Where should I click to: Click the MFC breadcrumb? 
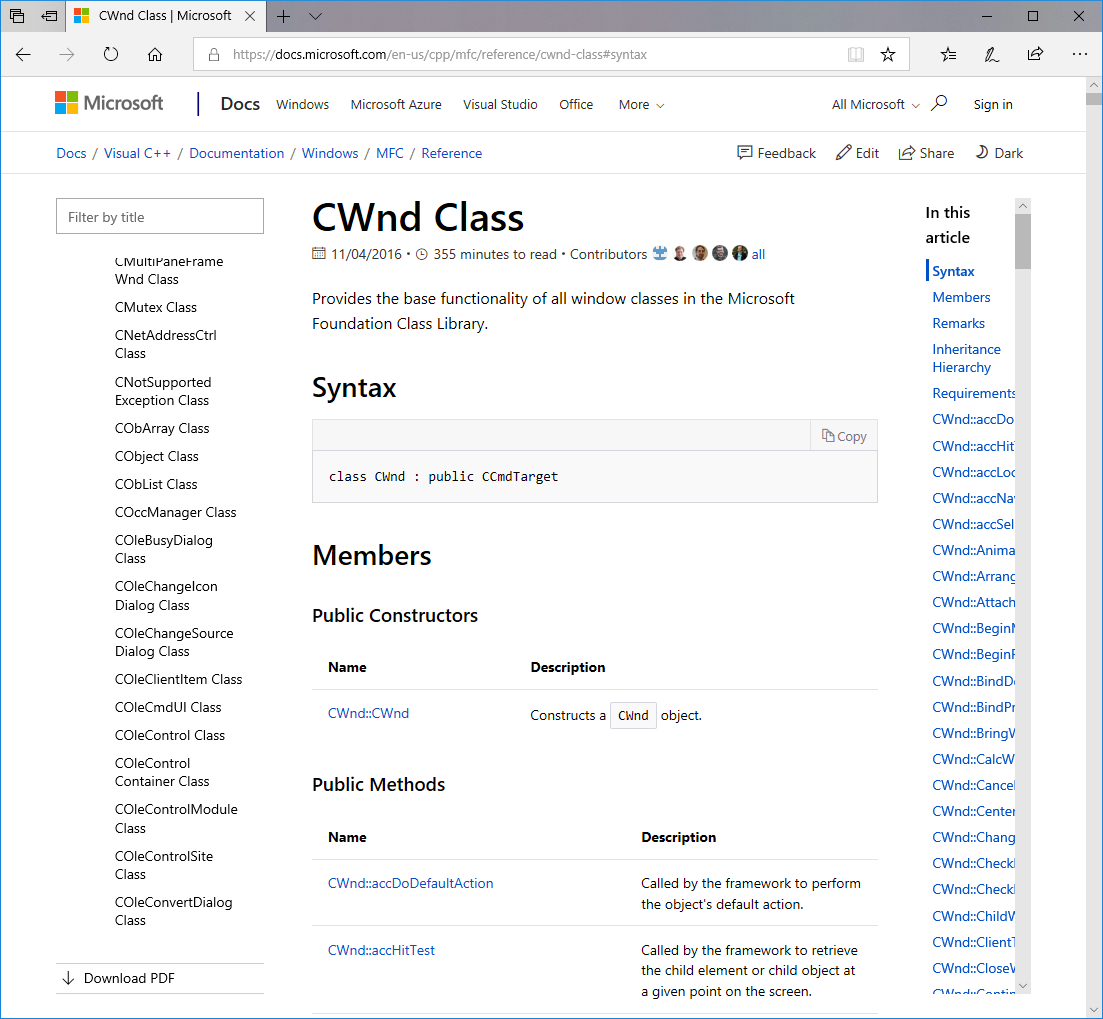pyautogui.click(x=390, y=153)
